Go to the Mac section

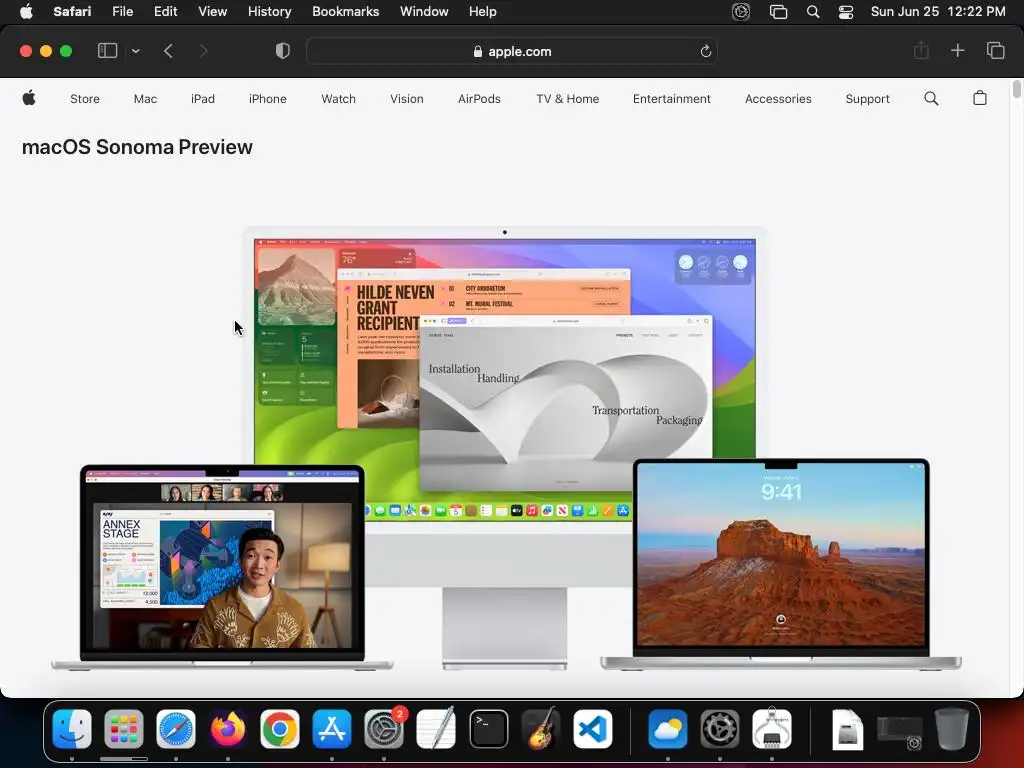tap(145, 99)
